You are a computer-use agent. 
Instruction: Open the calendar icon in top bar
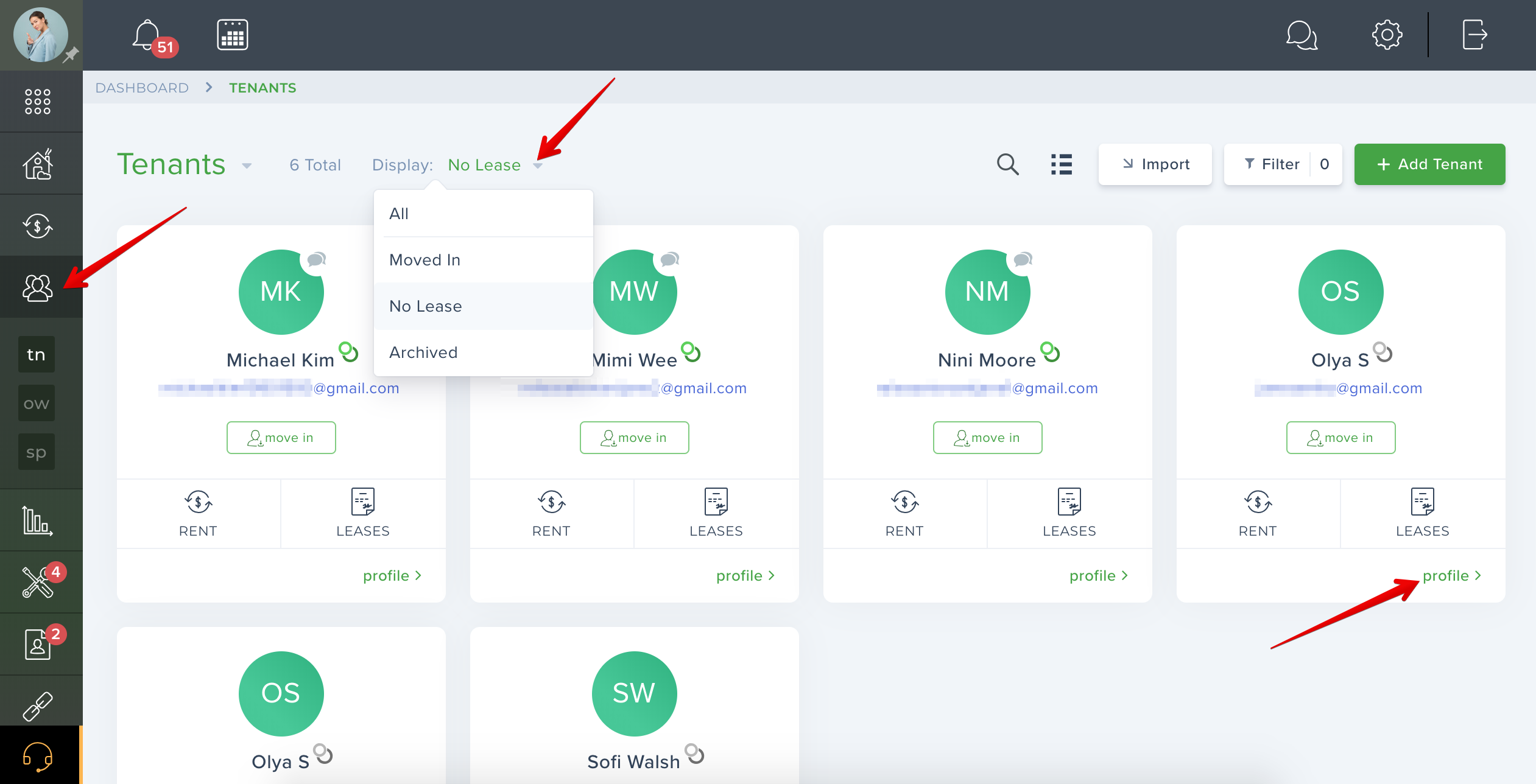pyautogui.click(x=233, y=35)
